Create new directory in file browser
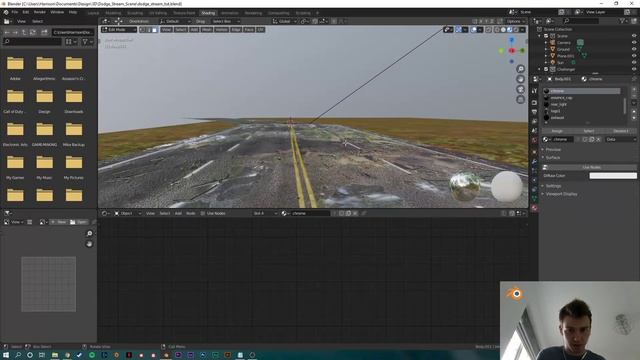 (44, 32)
